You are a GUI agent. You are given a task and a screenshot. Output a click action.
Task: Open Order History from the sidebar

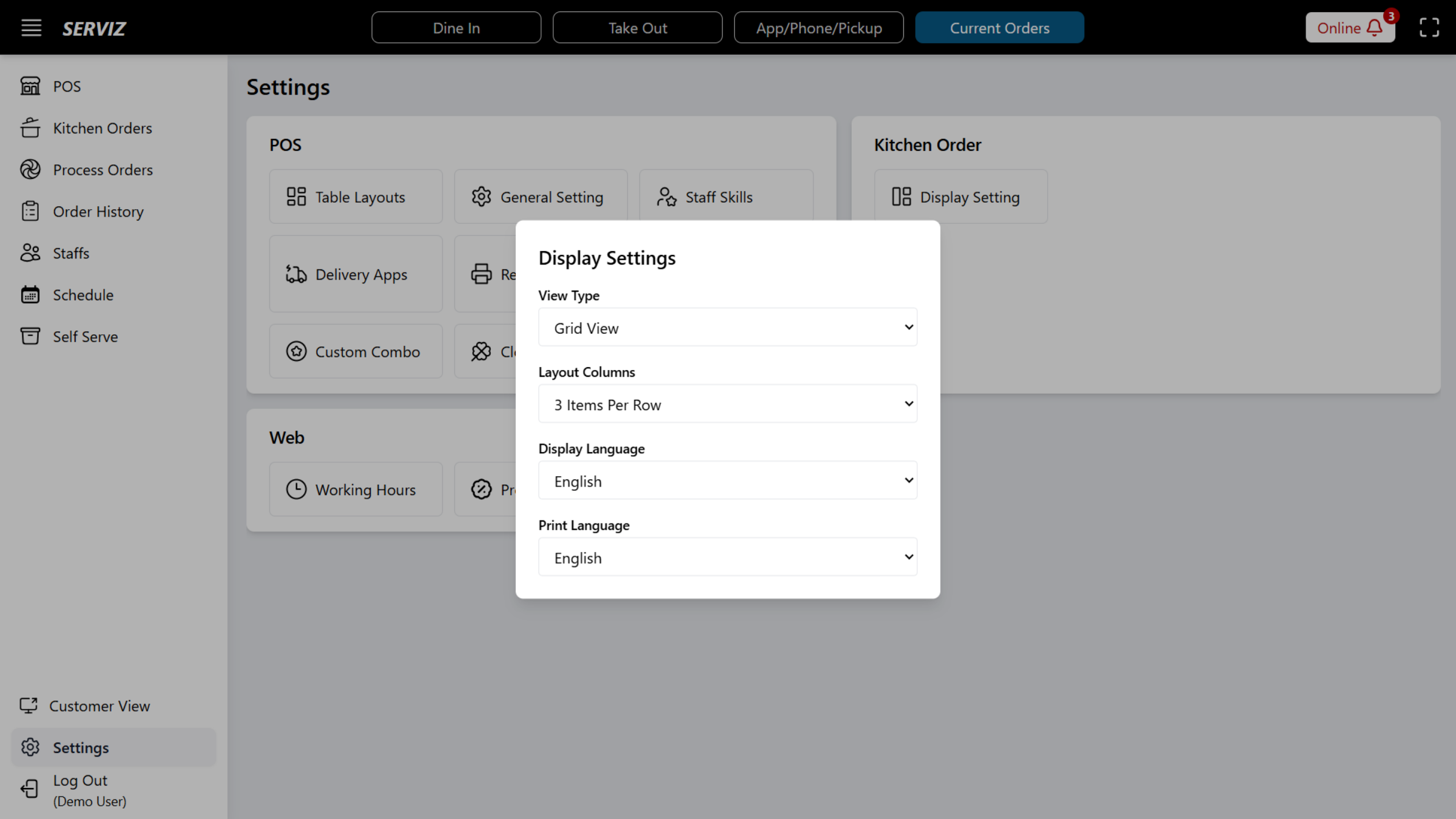pos(31,211)
